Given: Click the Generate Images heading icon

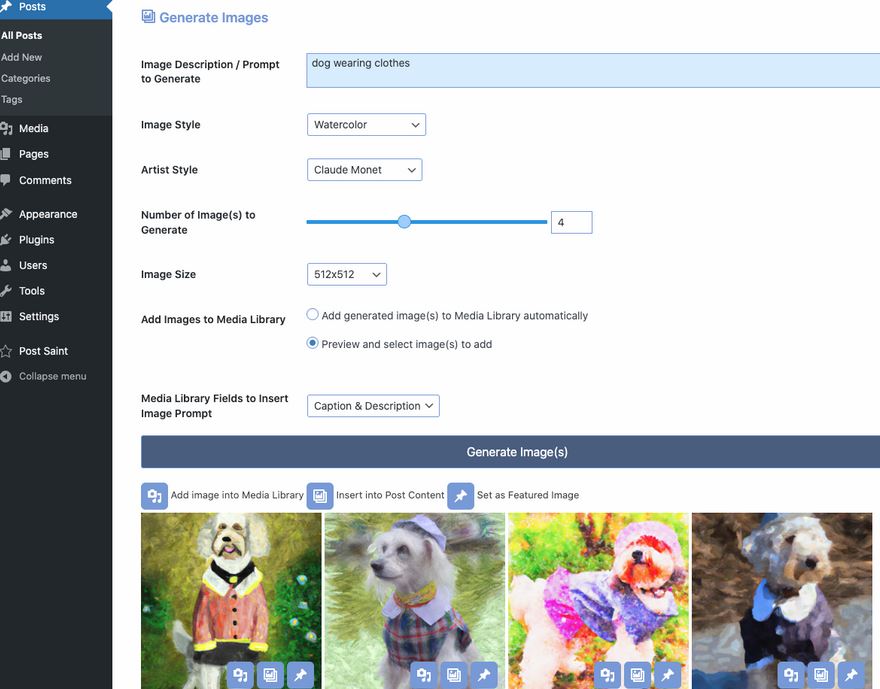Looking at the screenshot, I should click(x=148, y=16).
